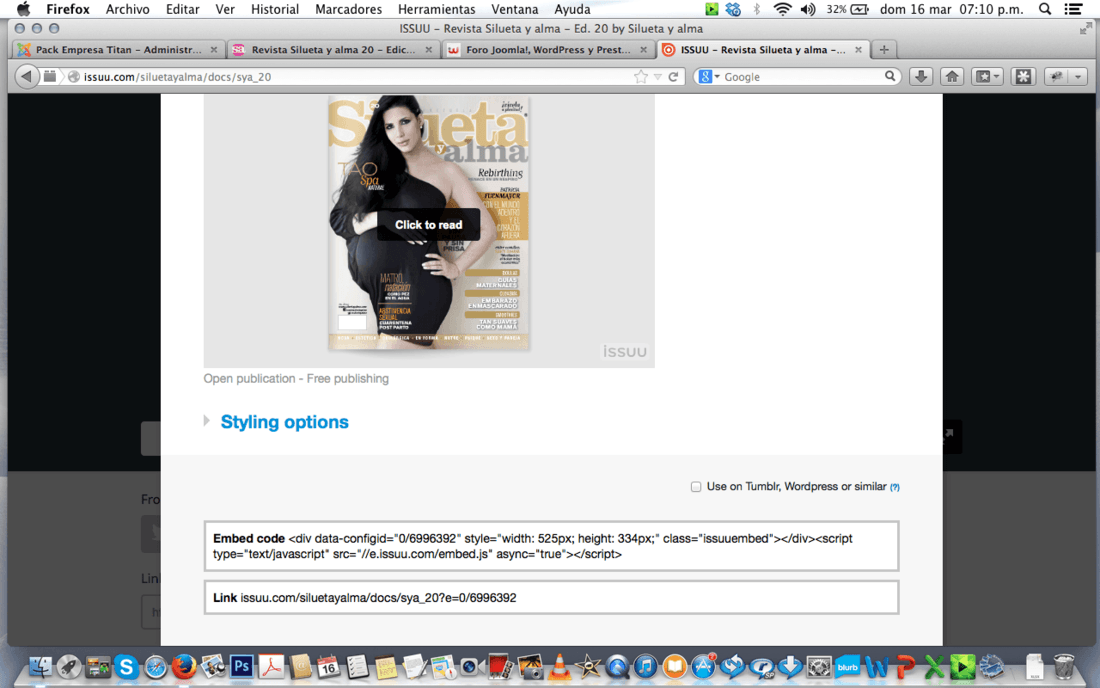Open Skype from the dock
This screenshot has height=688, width=1100.
click(x=126, y=666)
